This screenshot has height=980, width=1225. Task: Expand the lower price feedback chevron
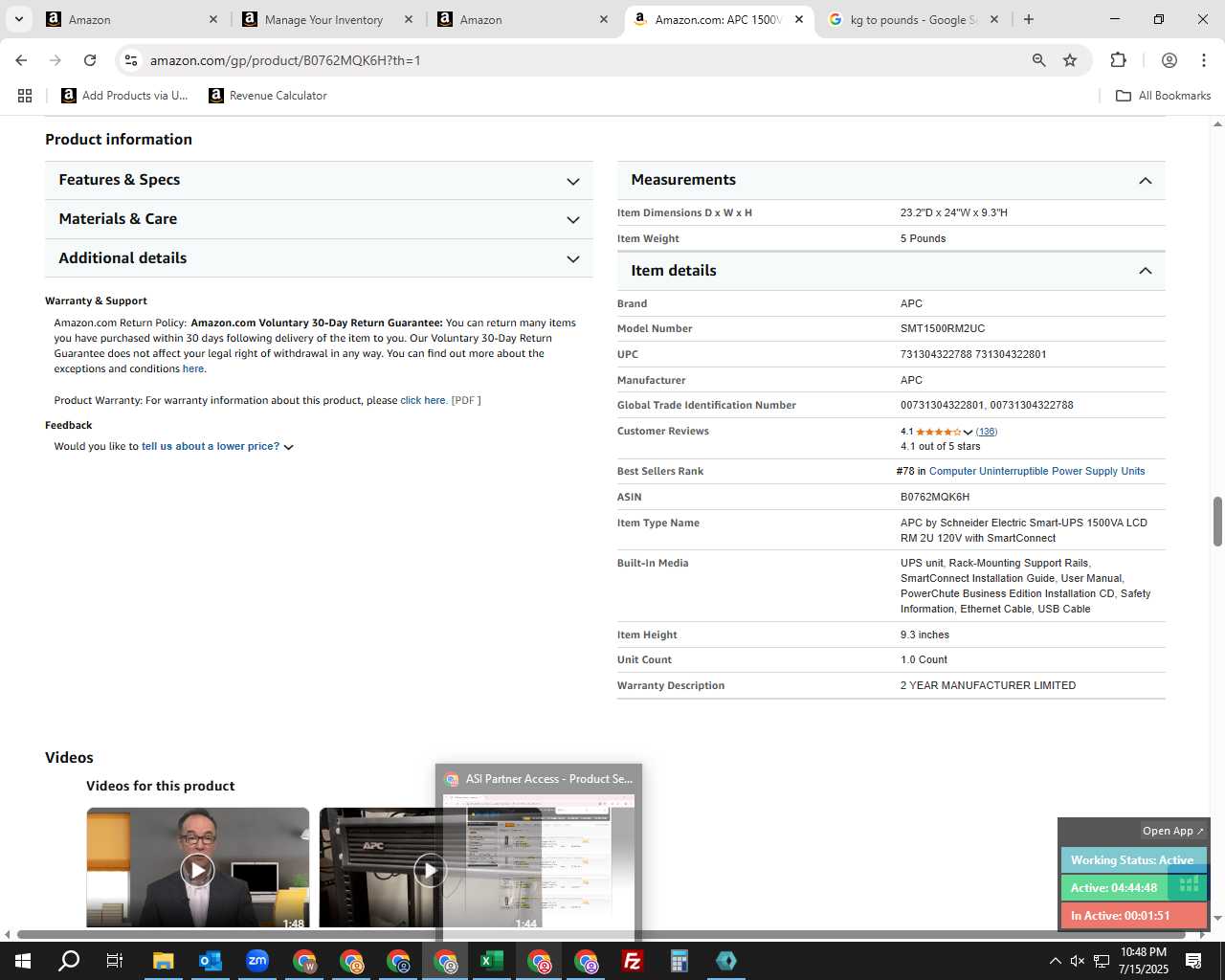click(x=288, y=447)
